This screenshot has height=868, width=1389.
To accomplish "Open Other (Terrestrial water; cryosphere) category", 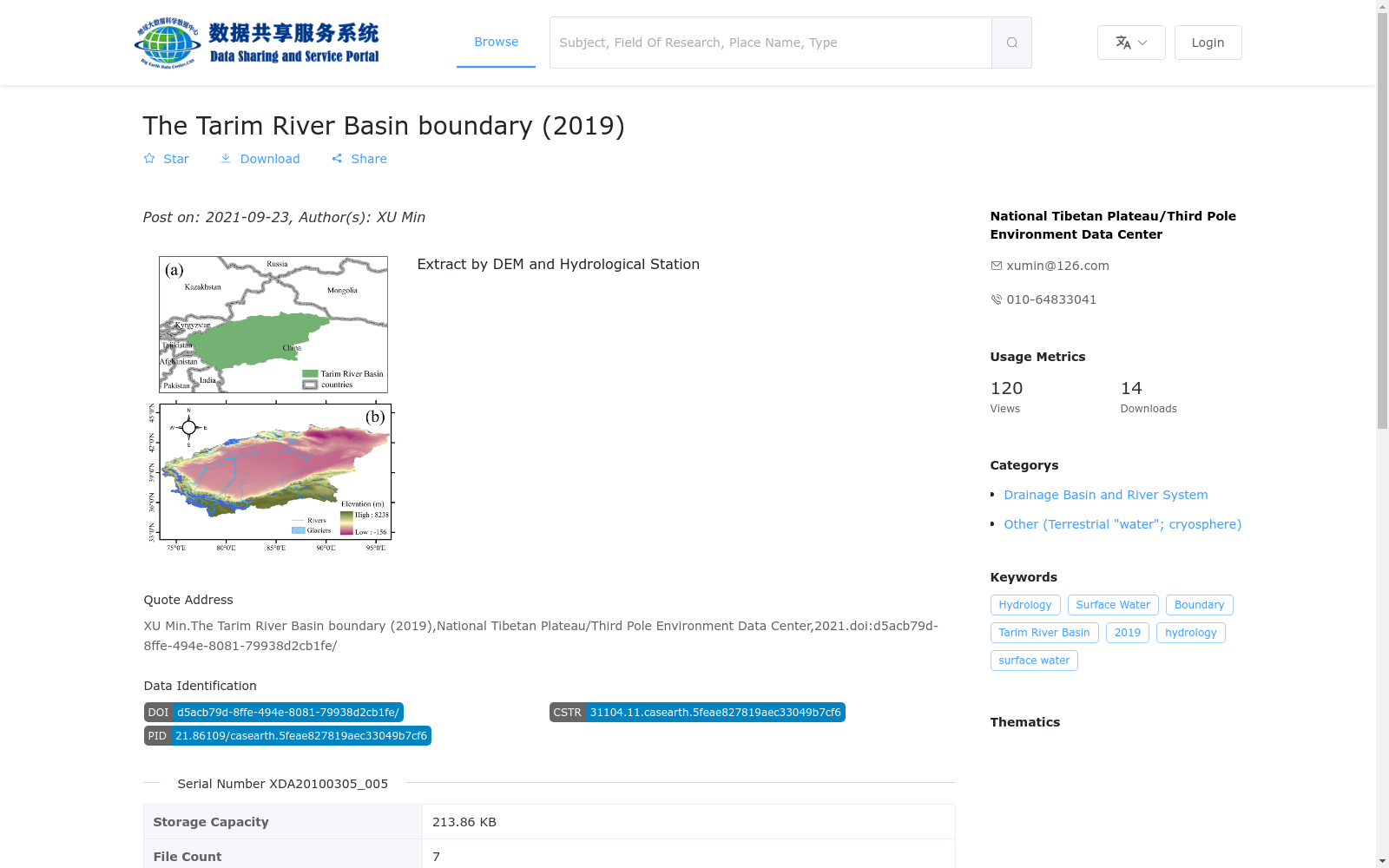I will tap(1122, 524).
